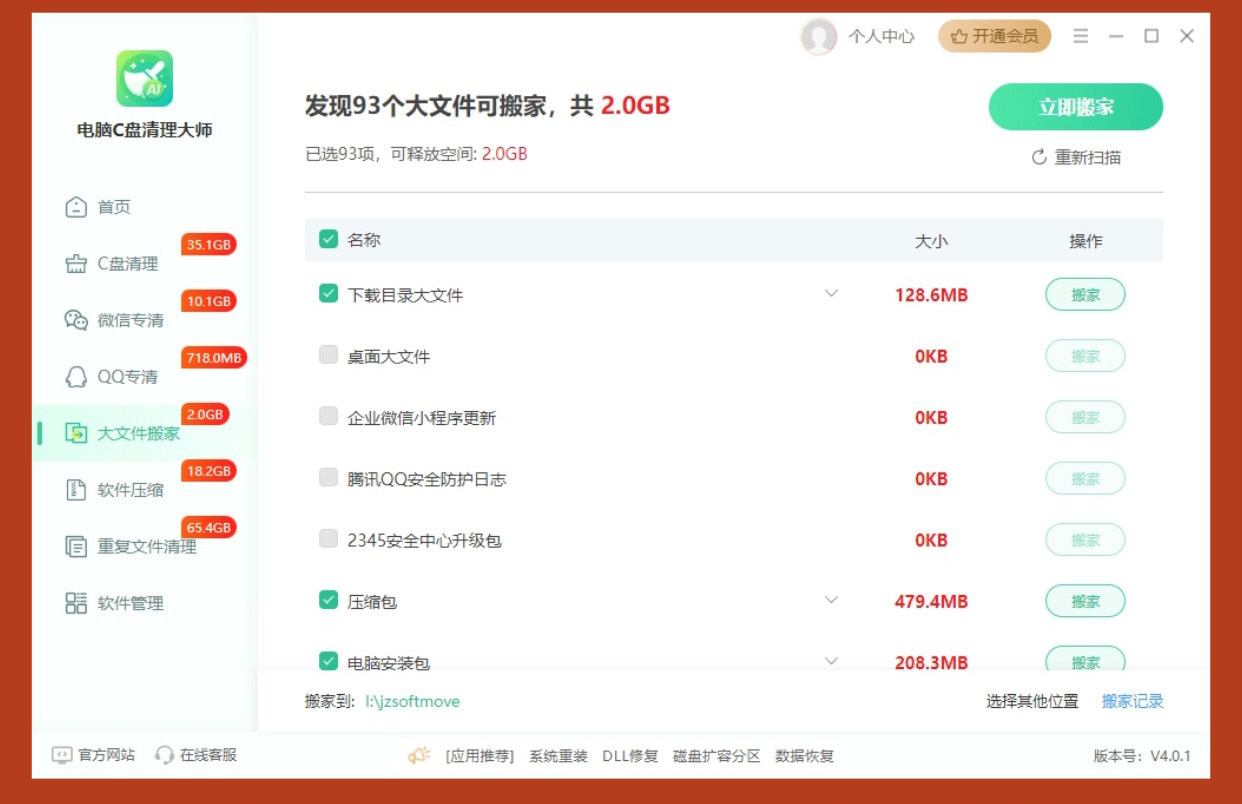Screen dimensions: 1242x804
Task: Click the 35.1GB badge on C盘清理
Action: (209, 245)
